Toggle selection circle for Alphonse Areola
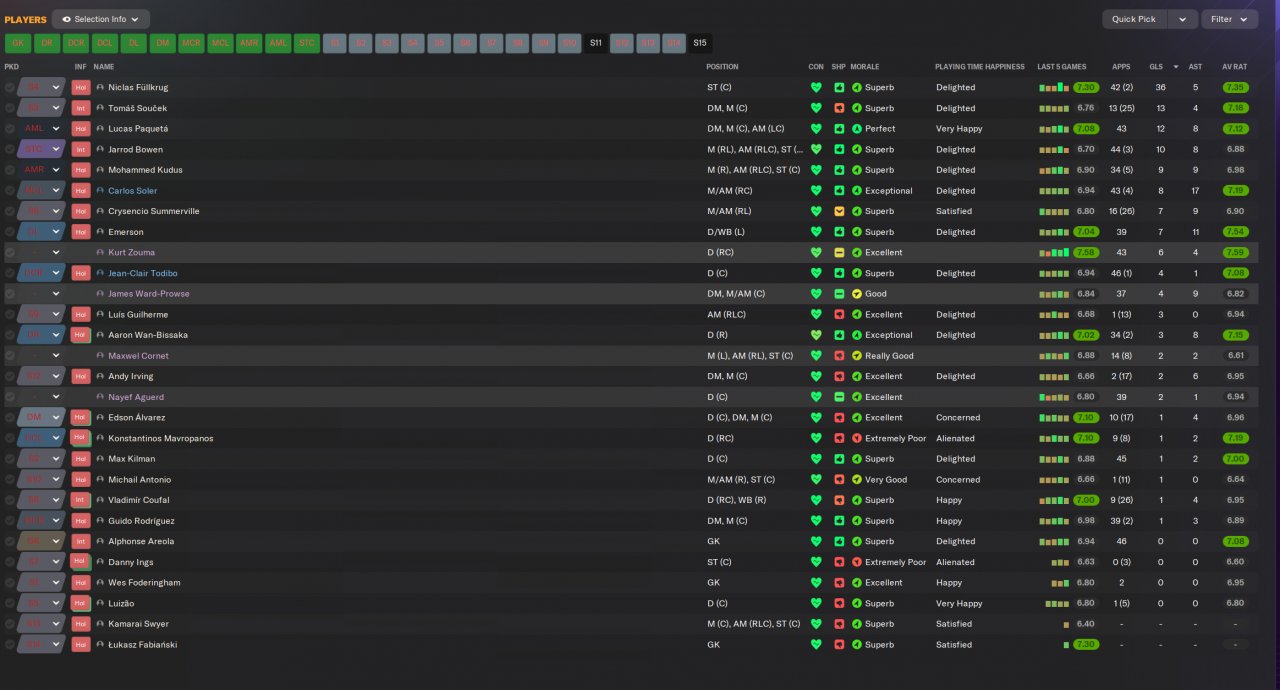This screenshot has height=690, width=1280. [10, 541]
